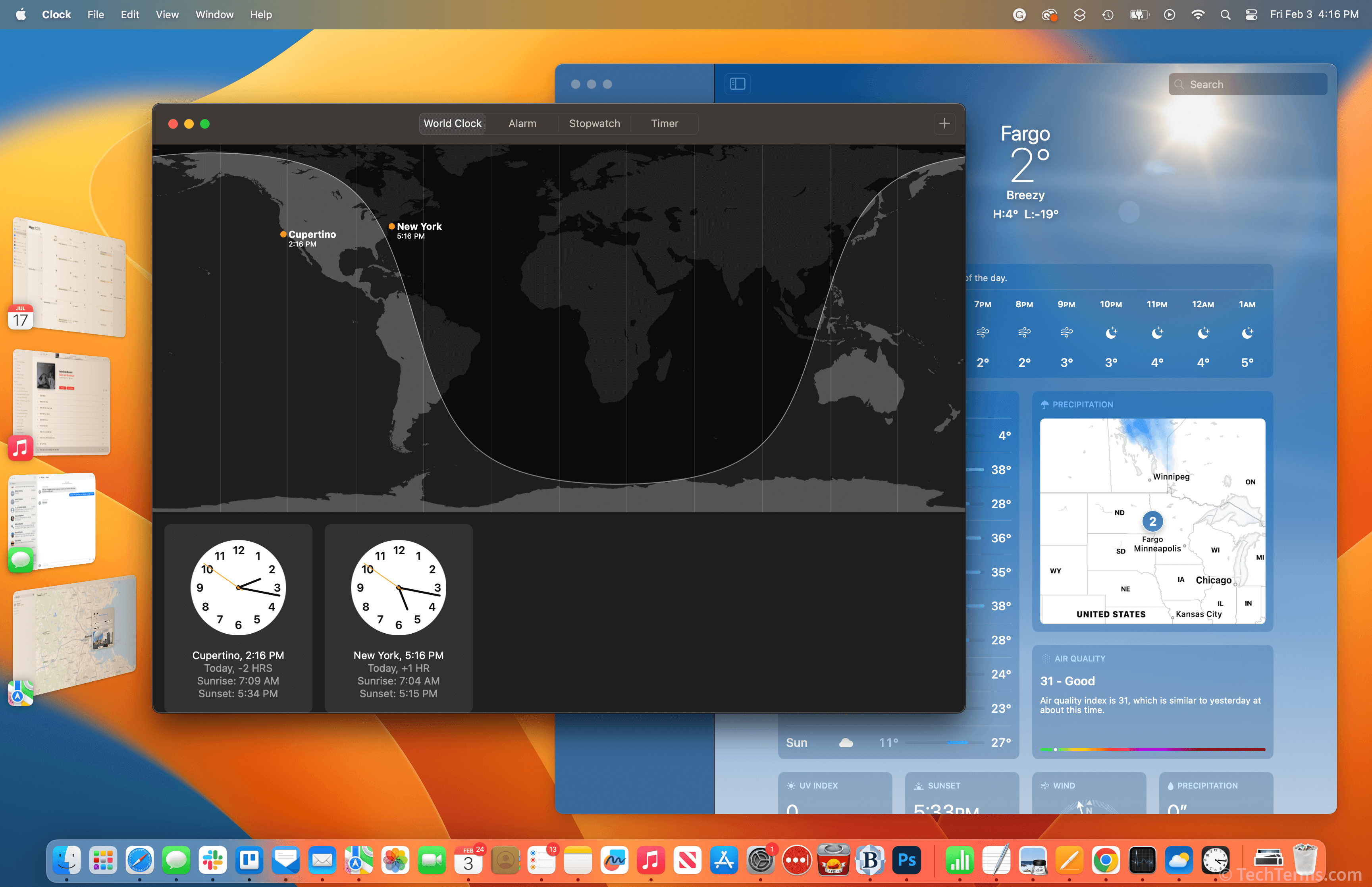The height and width of the screenshot is (887, 1372).
Task: Click Cupertino marker on world map
Action: (x=283, y=234)
